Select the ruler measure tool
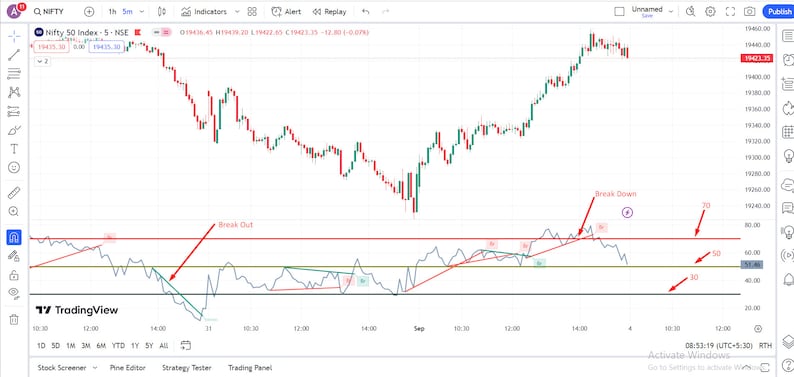Viewport: 794px width, 377px height. (x=14, y=192)
